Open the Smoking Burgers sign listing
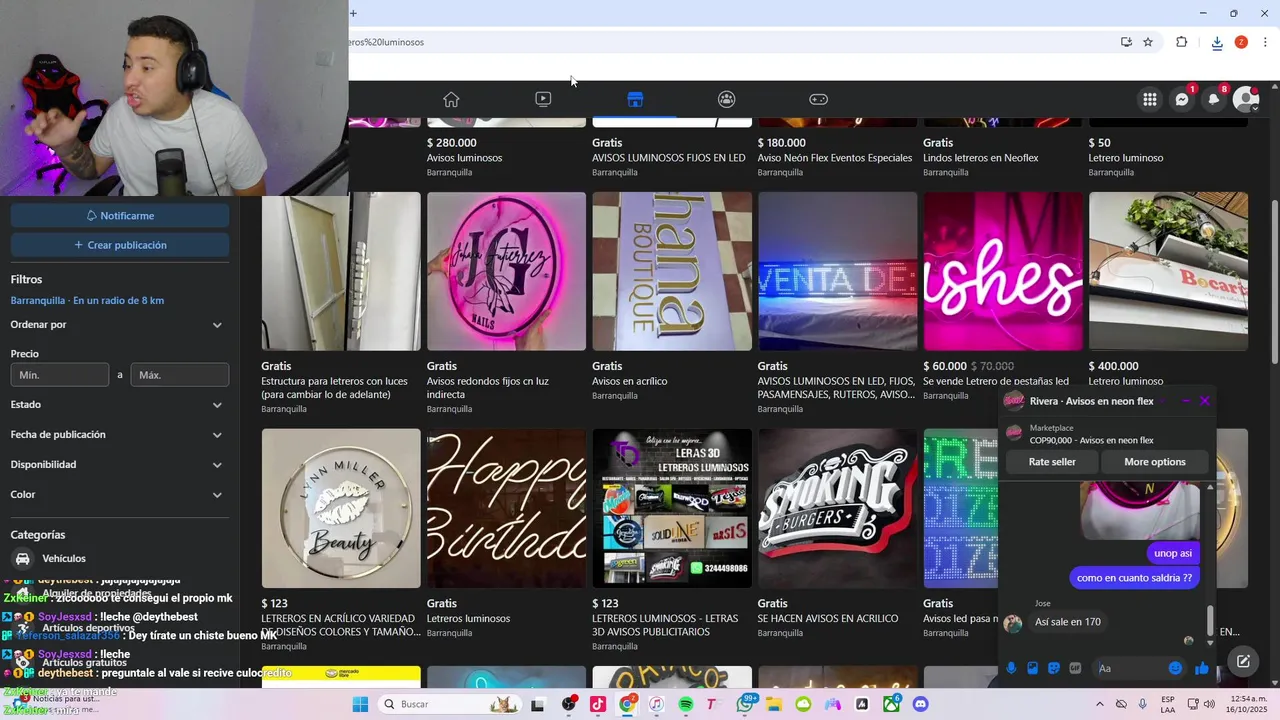The image size is (1280, 720). [837, 508]
